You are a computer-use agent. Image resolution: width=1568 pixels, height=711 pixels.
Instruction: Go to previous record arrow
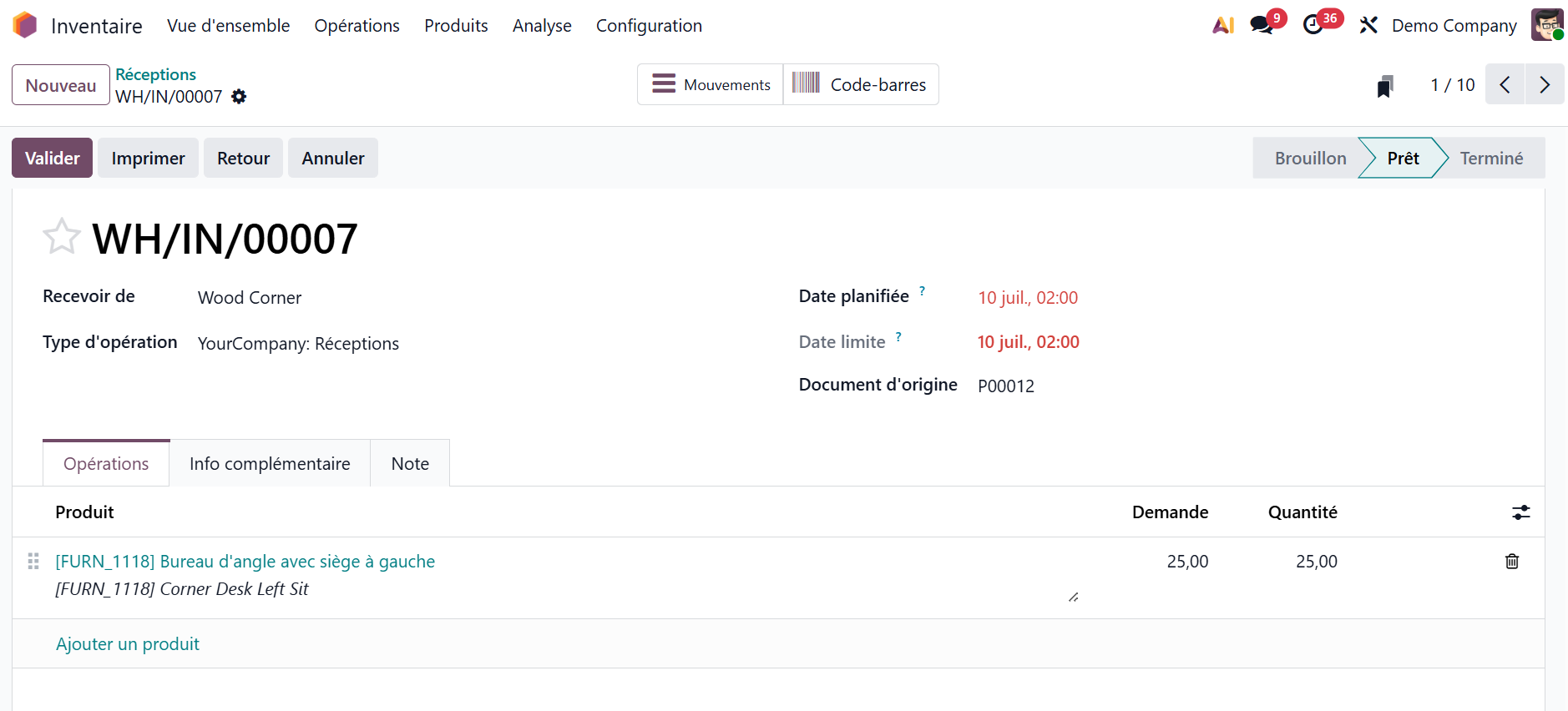tap(1505, 84)
